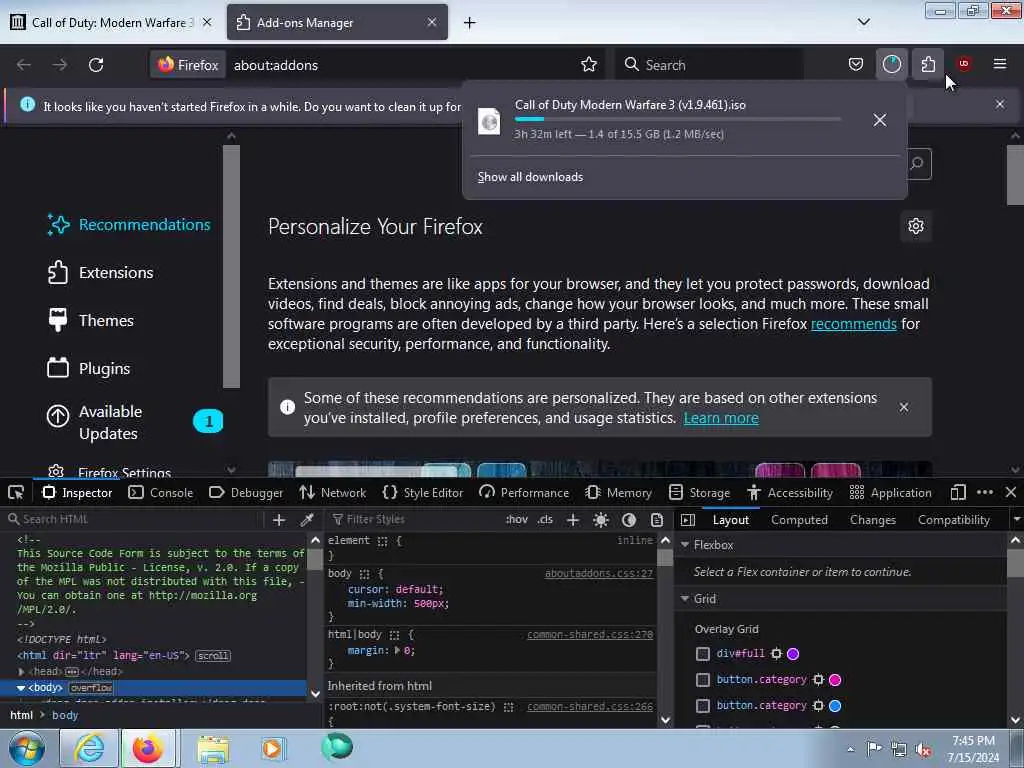Open DevTools more options ellipsis

coord(985,492)
